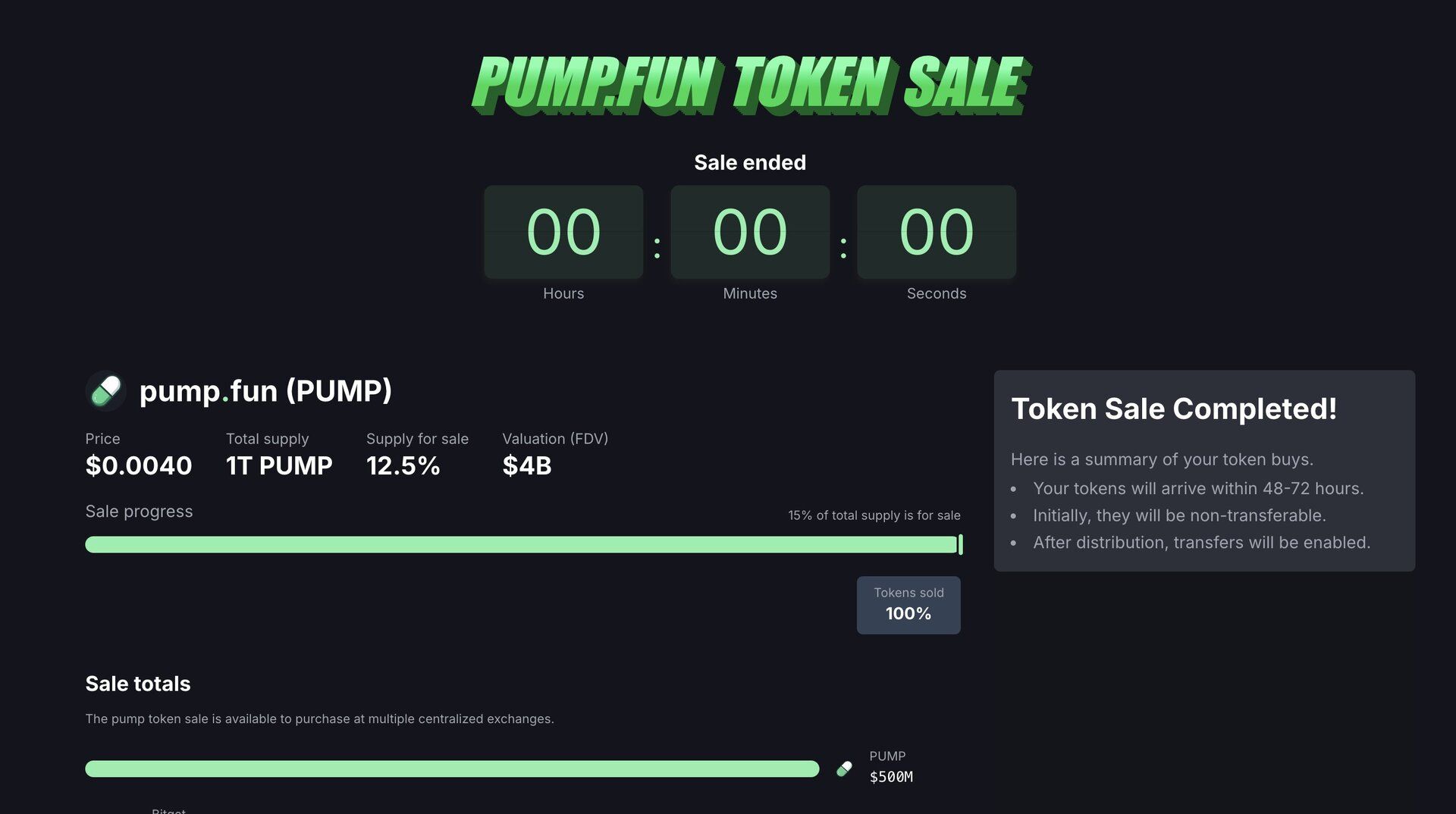The height and width of the screenshot is (814, 1456).
Task: Click the Hours countdown tile
Action: click(x=563, y=232)
